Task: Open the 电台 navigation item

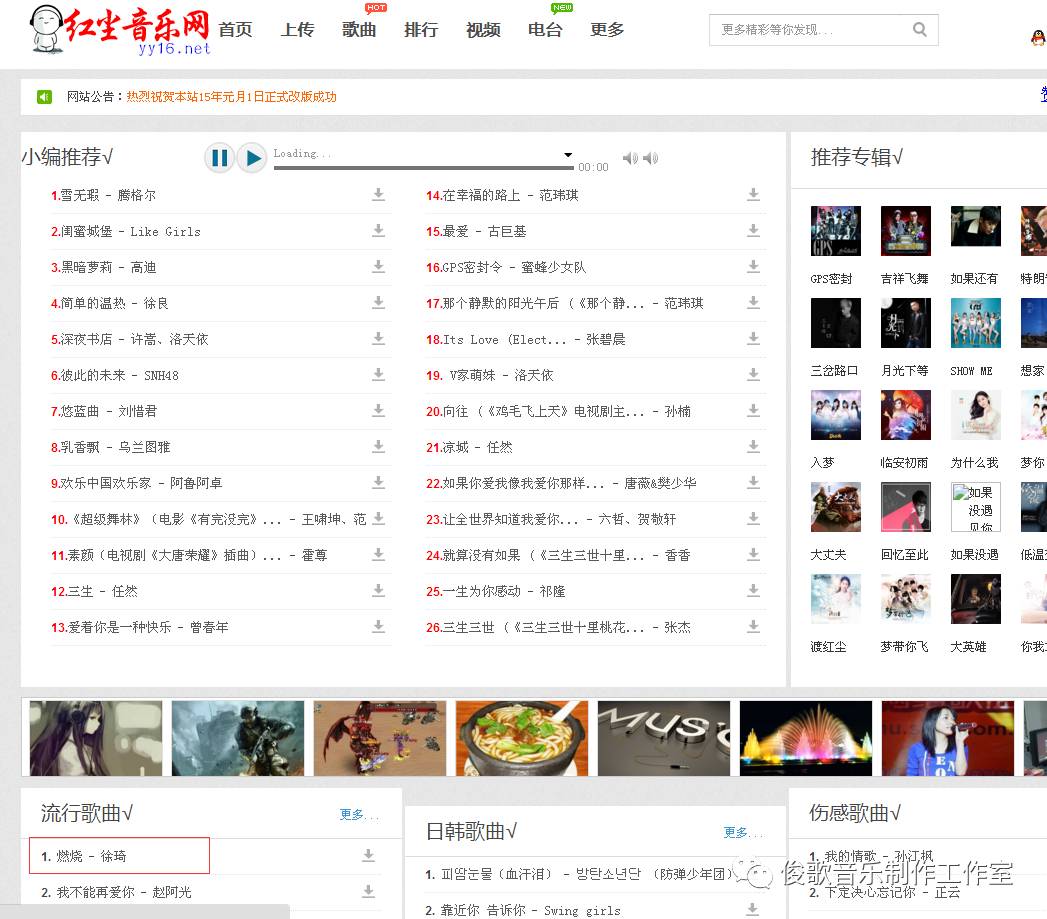Action: 545,30
